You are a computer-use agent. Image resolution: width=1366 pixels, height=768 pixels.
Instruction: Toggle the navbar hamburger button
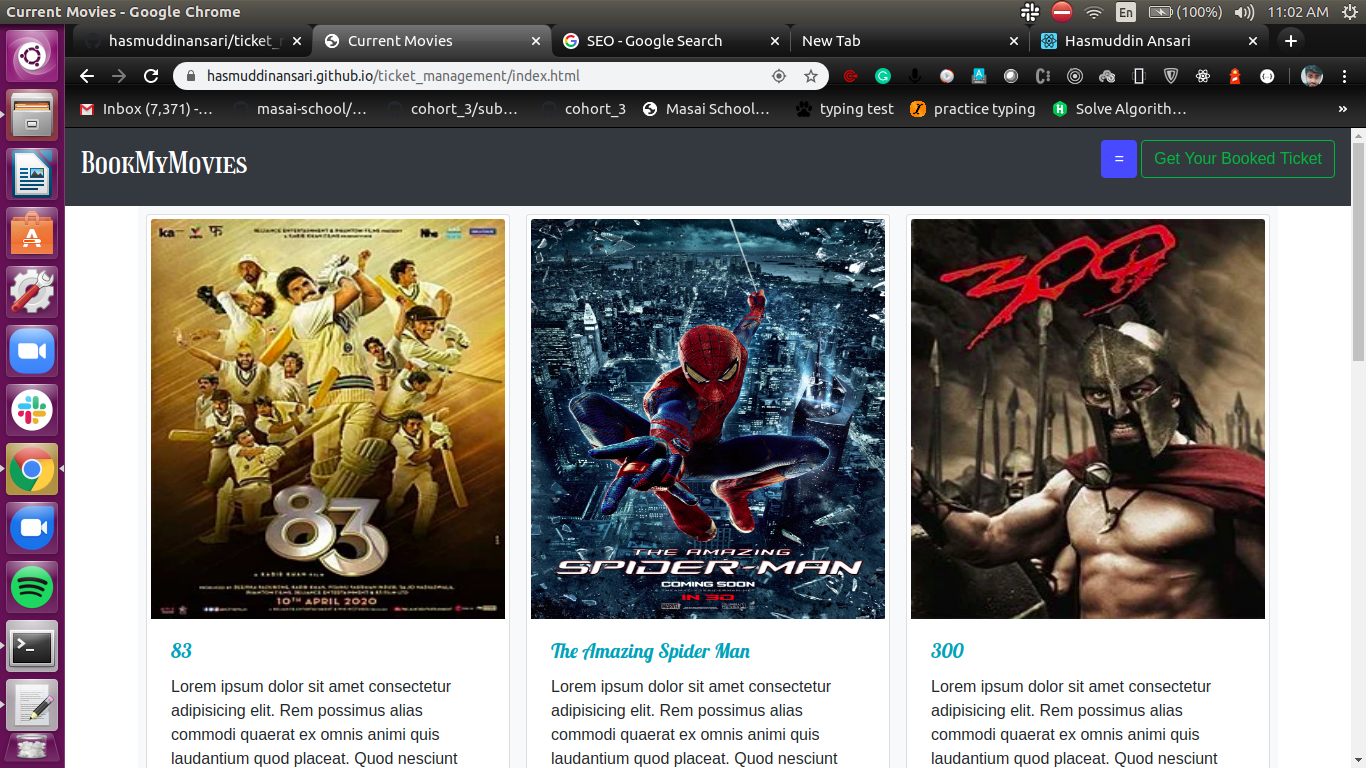1118,159
